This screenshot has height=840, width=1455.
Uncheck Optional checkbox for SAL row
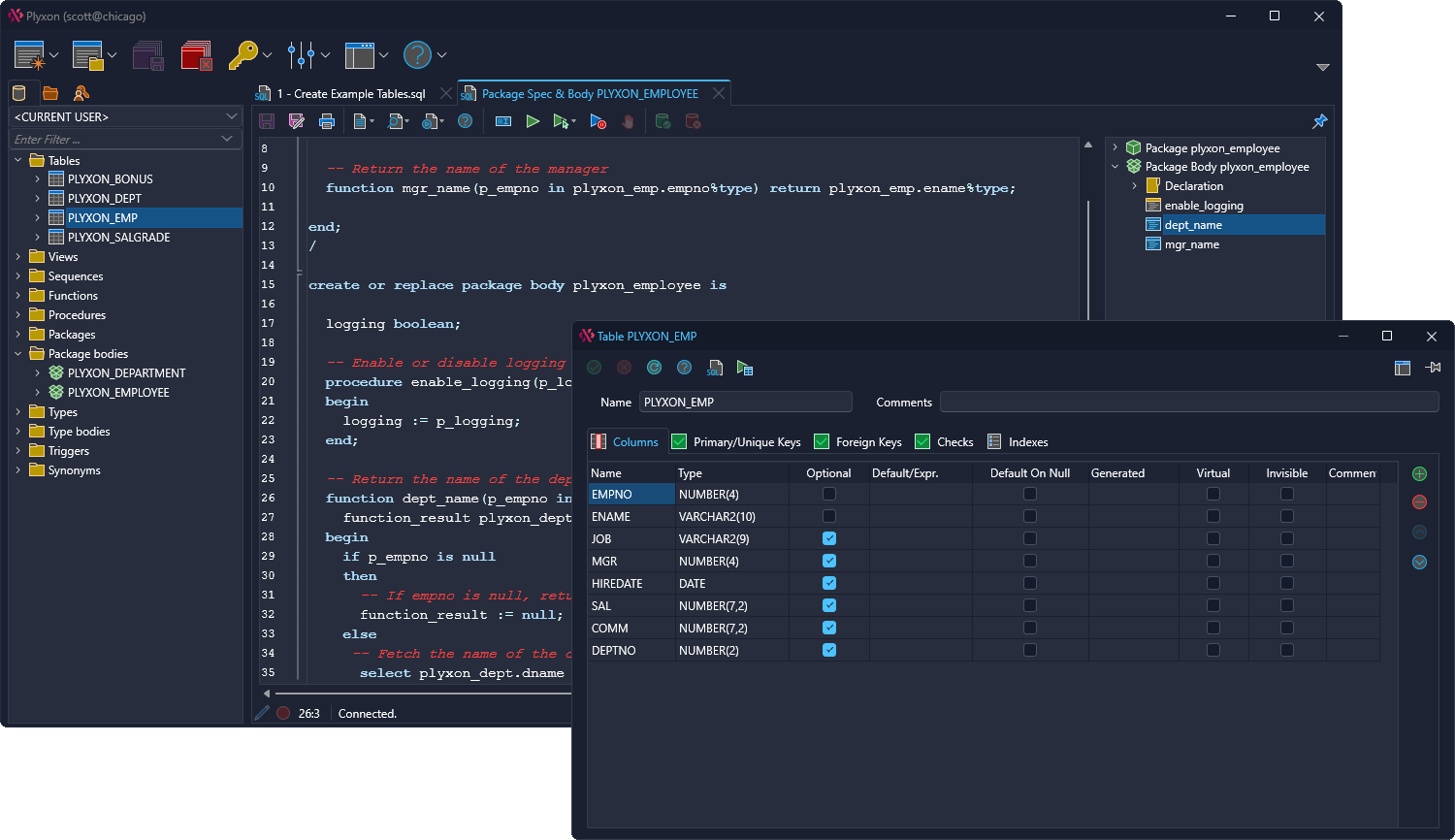pos(829,605)
